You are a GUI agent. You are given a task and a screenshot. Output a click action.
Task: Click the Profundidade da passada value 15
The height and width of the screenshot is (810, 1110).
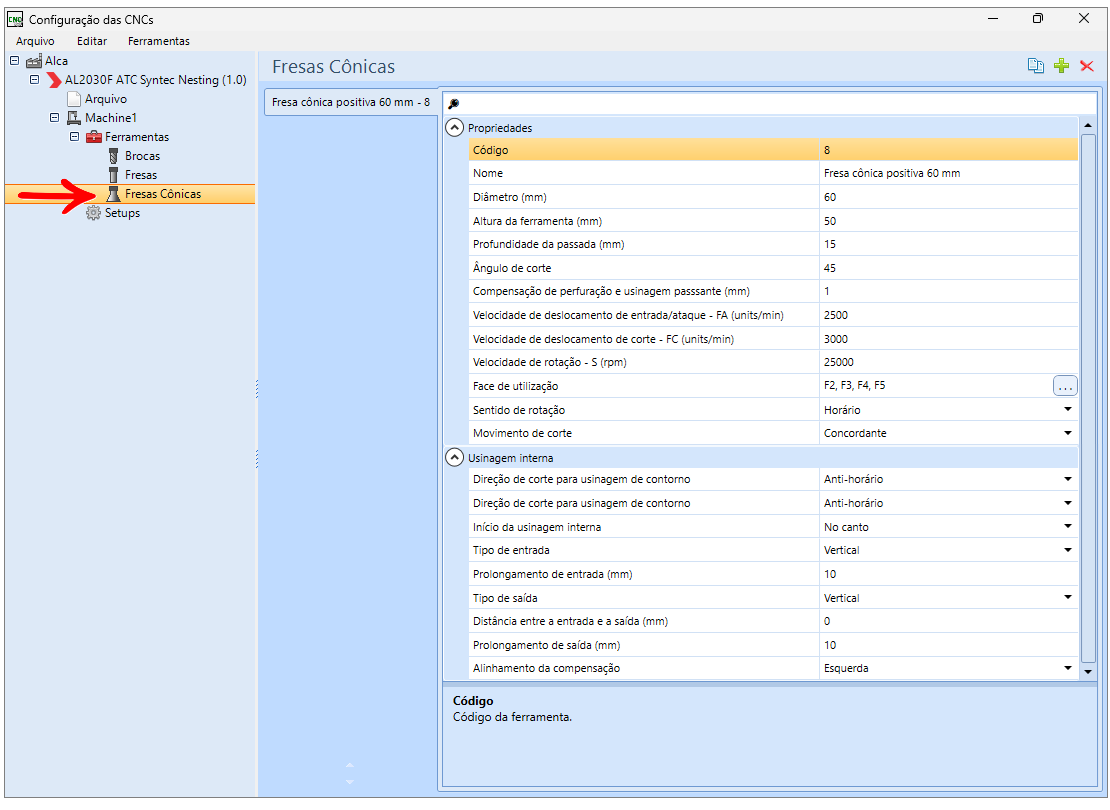[949, 244]
